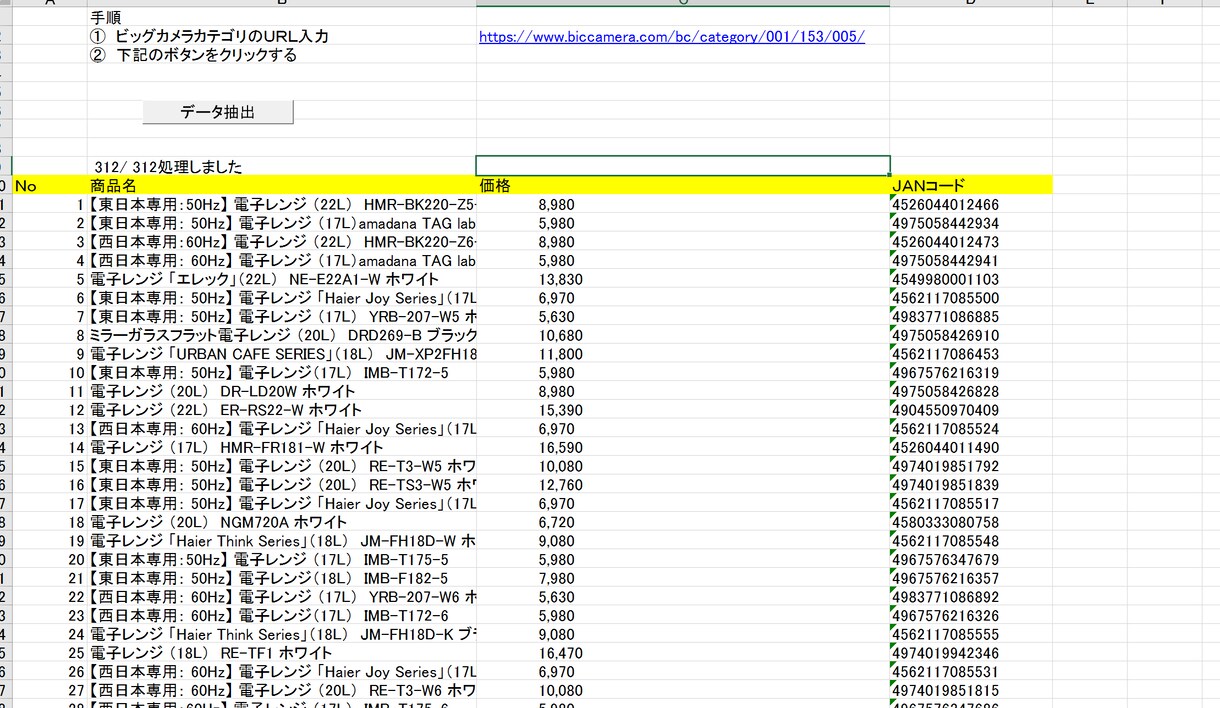
Task: Select product 電子レンジ(18L) IMB-F182-5
Action: (x=282, y=578)
